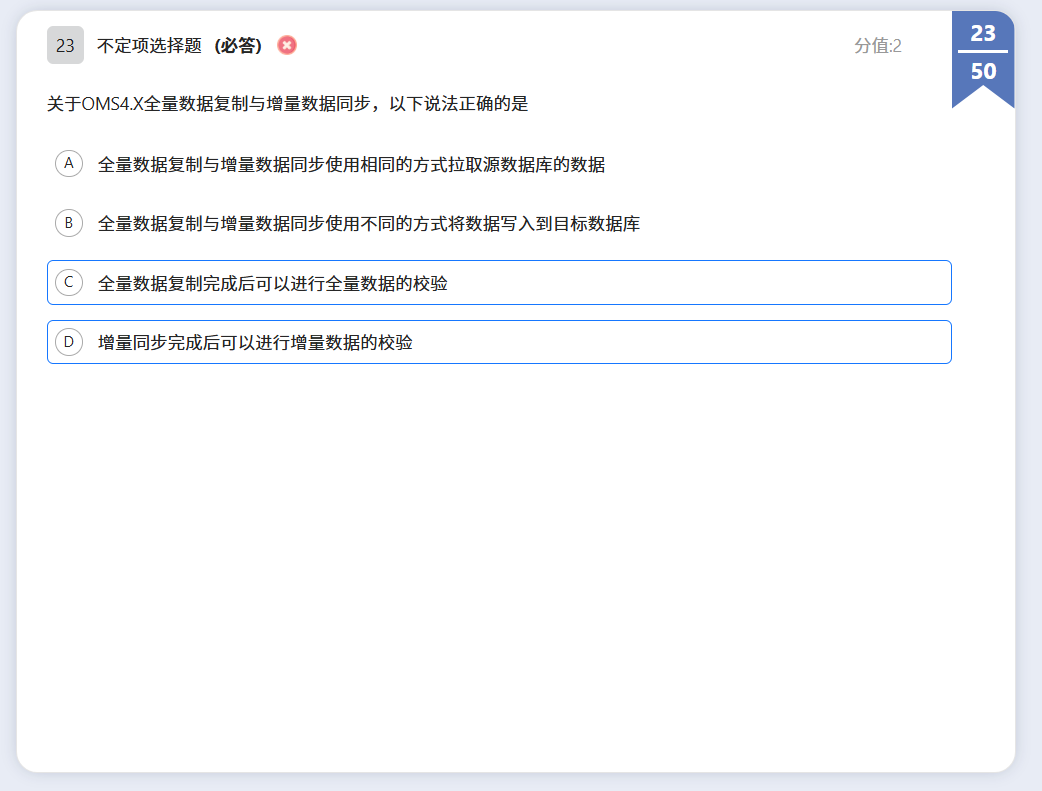This screenshot has width=1042, height=791.
Task: Choose answer text 全量数据复制与增量数据同步使用不同的方式将数据写入到目标数据库
Action: (x=368, y=224)
